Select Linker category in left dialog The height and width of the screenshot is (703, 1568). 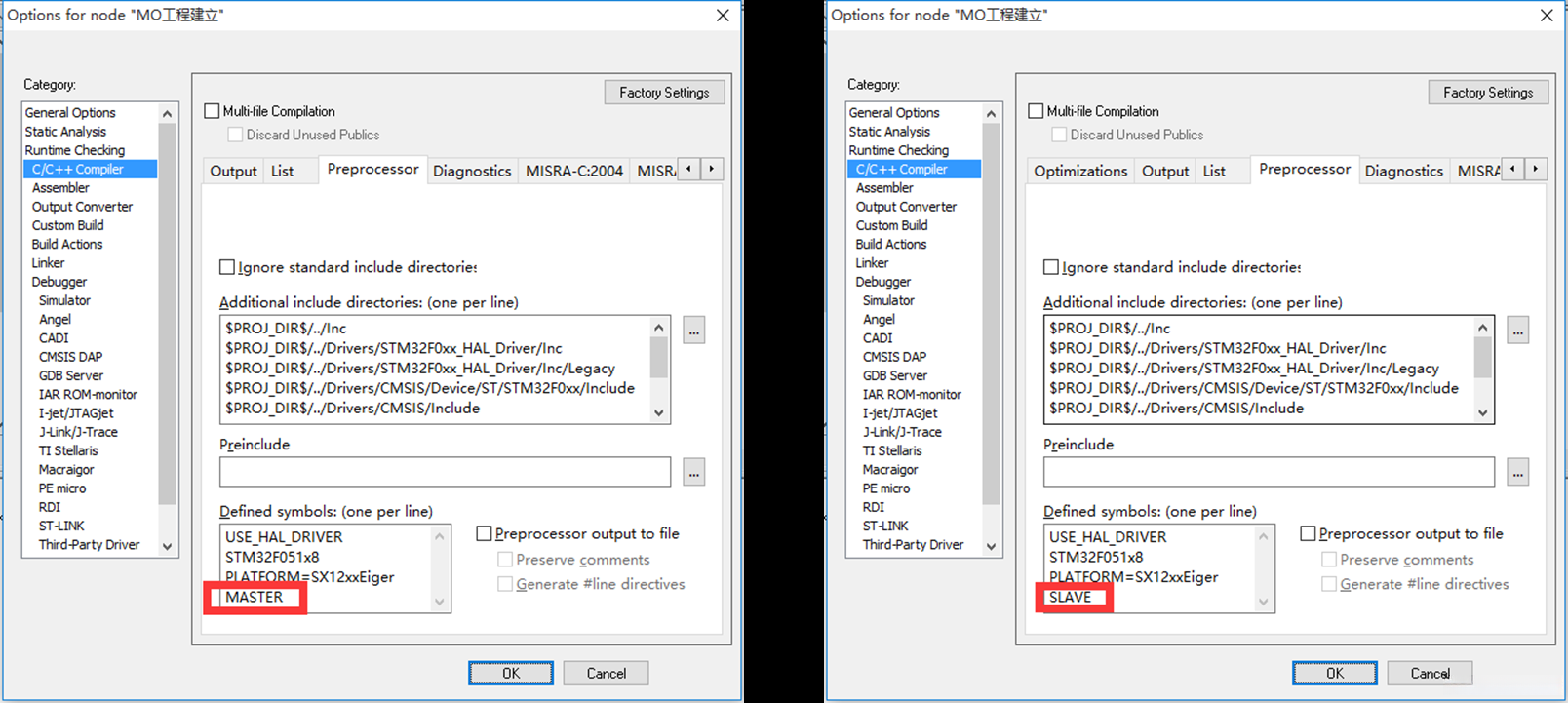pyautogui.click(x=48, y=263)
